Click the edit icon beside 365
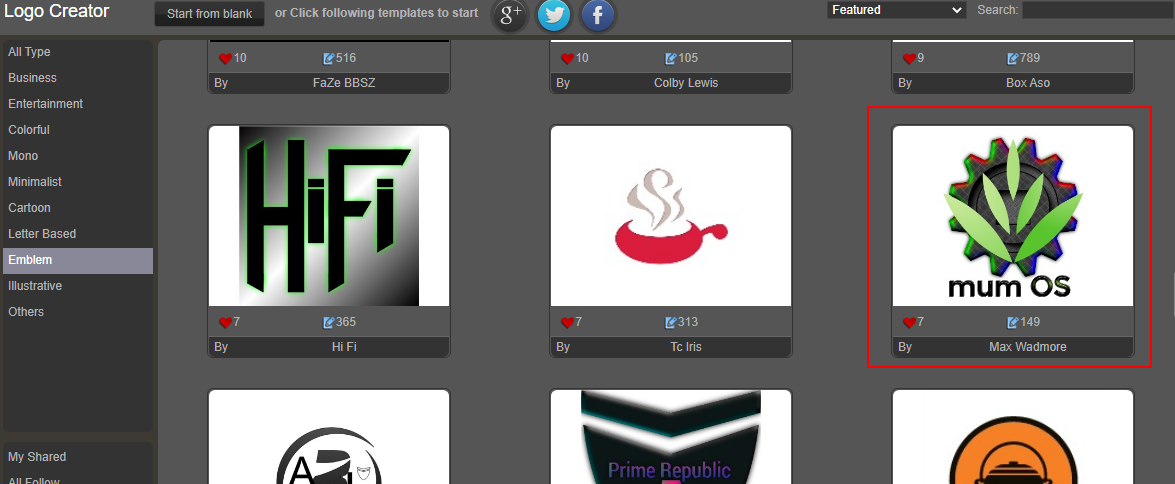Image resolution: width=1175 pixels, height=484 pixels. pyautogui.click(x=329, y=323)
